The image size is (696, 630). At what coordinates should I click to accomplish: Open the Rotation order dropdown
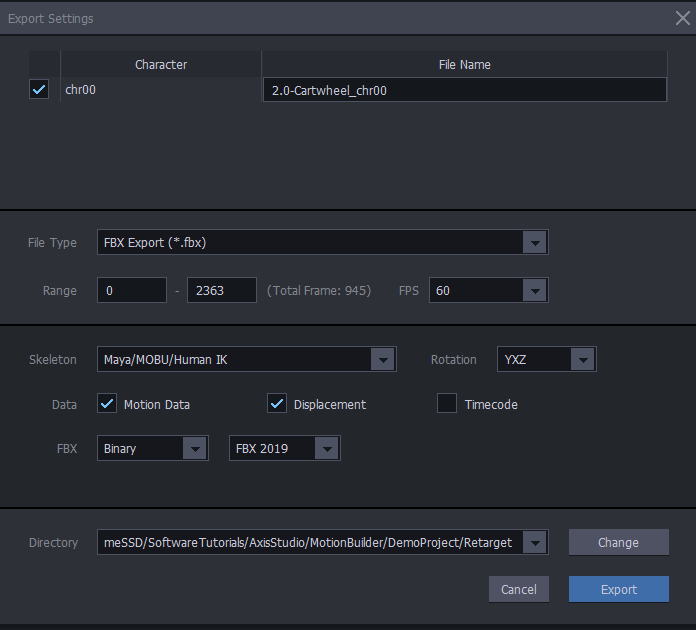[x=583, y=359]
